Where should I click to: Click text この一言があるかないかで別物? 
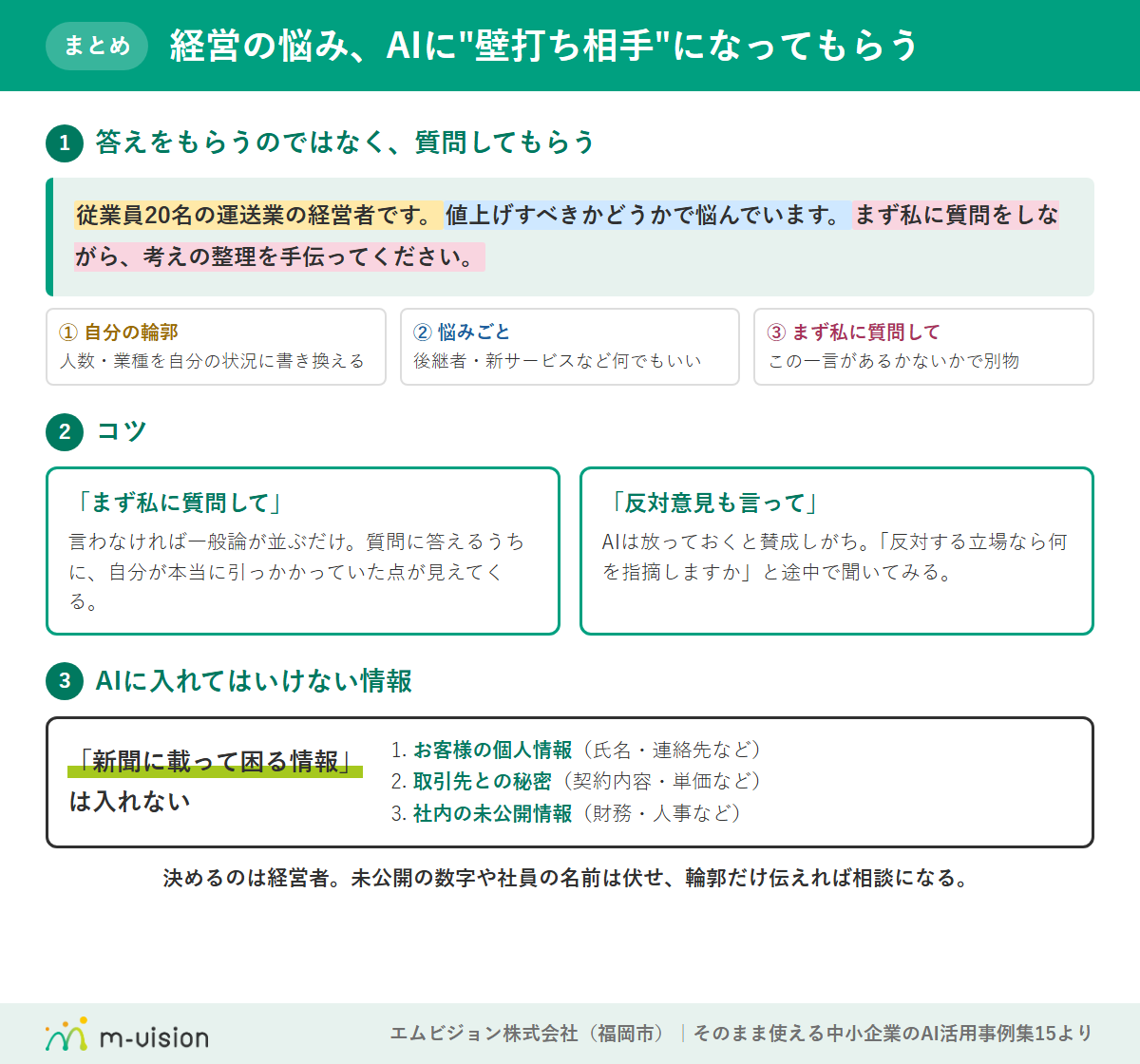(x=893, y=361)
